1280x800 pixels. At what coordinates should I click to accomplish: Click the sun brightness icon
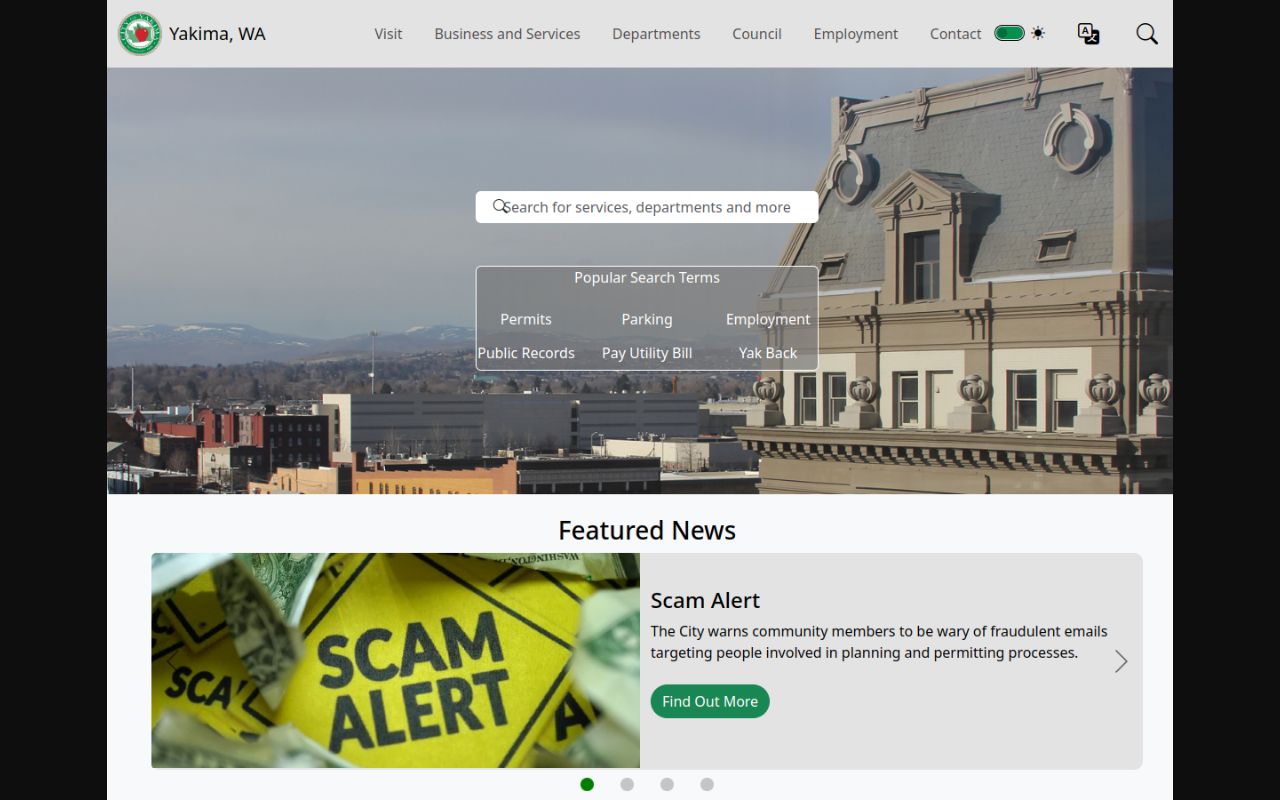tap(1038, 33)
